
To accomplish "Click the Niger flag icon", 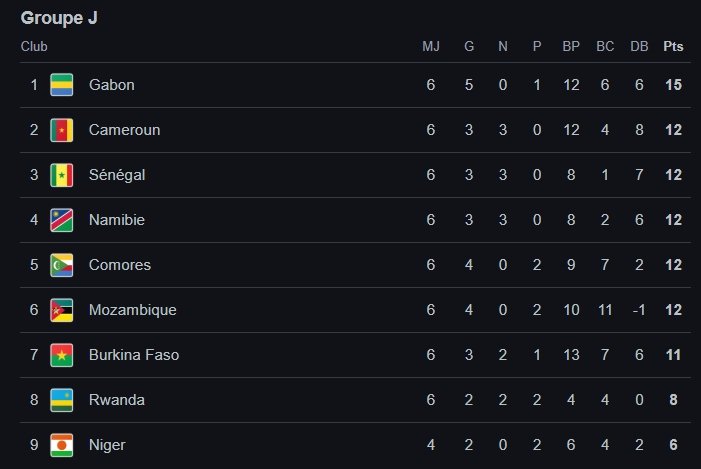I will [x=63, y=445].
